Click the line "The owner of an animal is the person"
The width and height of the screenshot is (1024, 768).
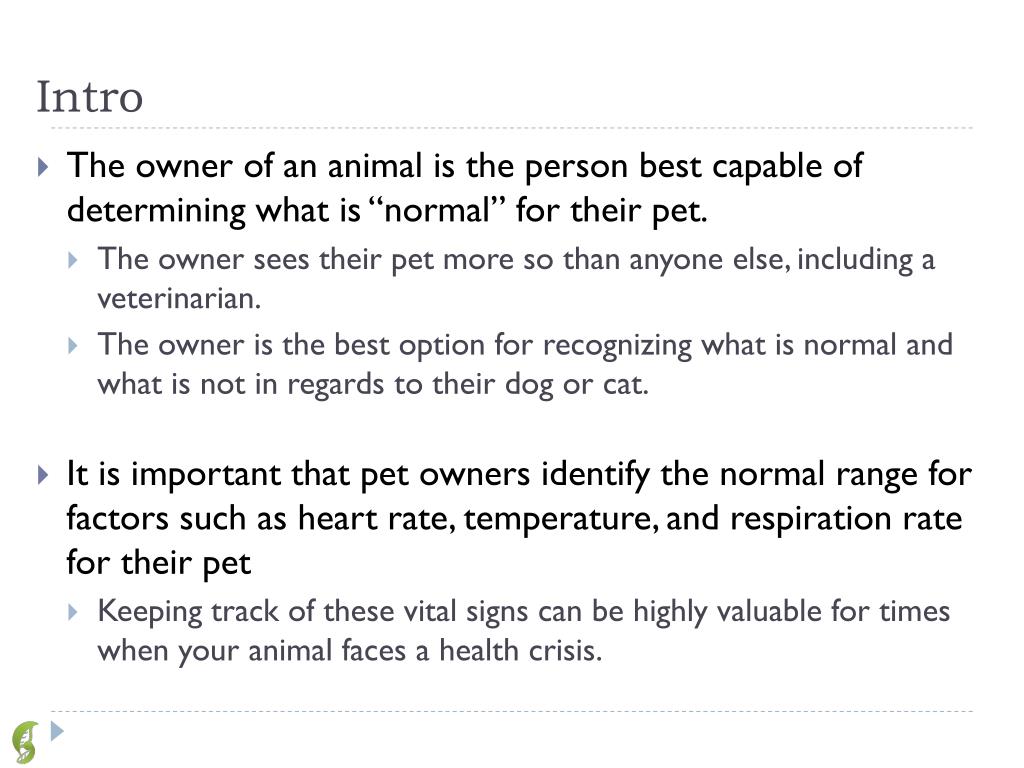(x=464, y=166)
